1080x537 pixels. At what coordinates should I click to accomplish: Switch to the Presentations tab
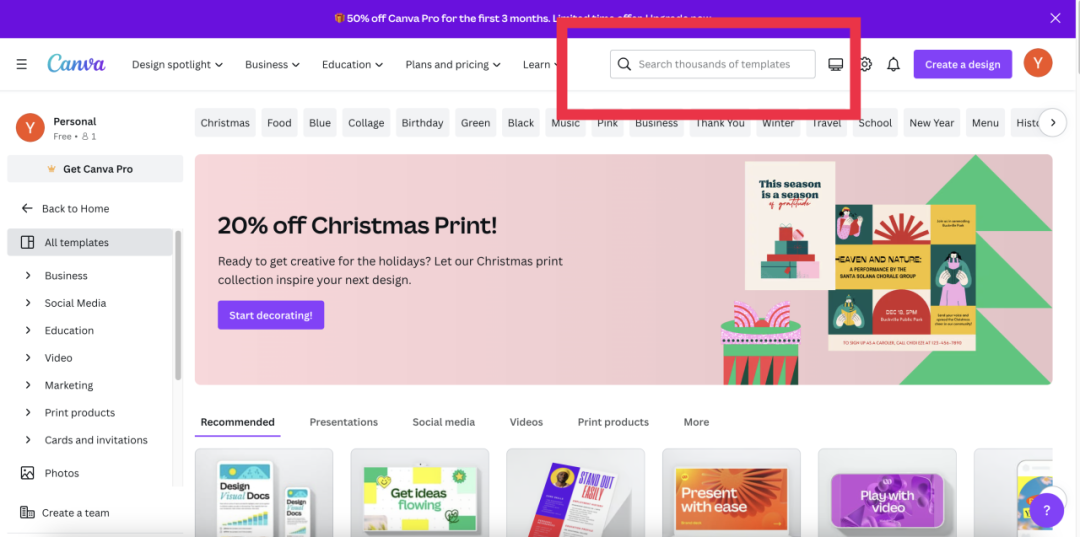click(x=344, y=422)
